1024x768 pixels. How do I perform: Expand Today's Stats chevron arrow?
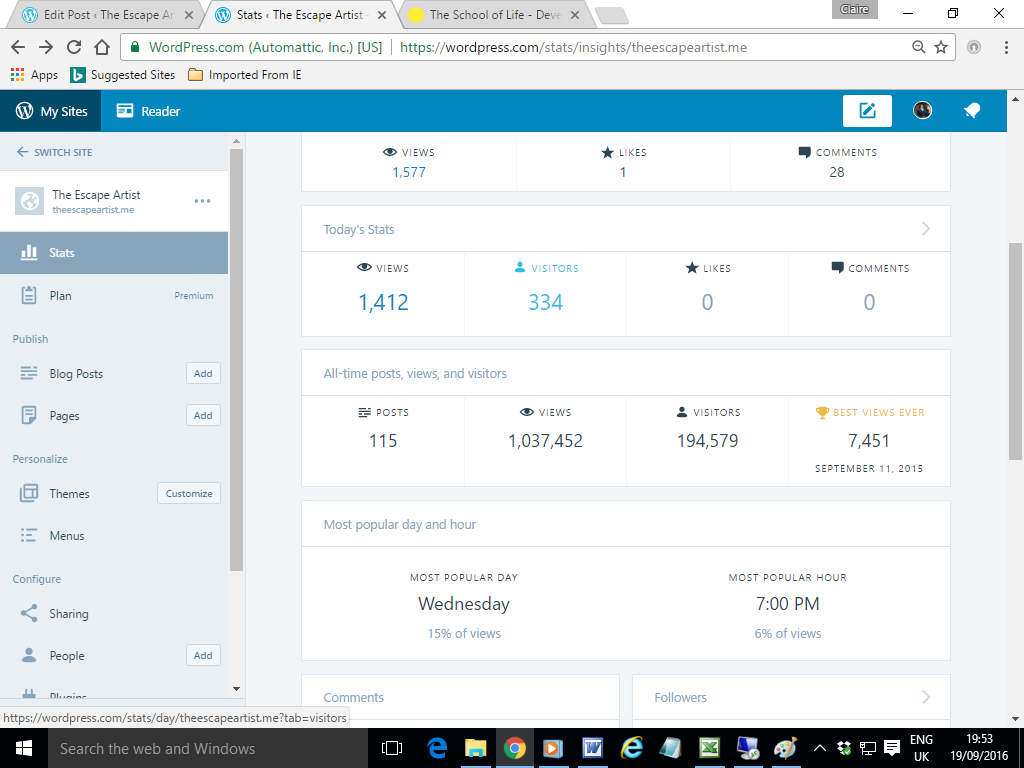click(x=925, y=229)
